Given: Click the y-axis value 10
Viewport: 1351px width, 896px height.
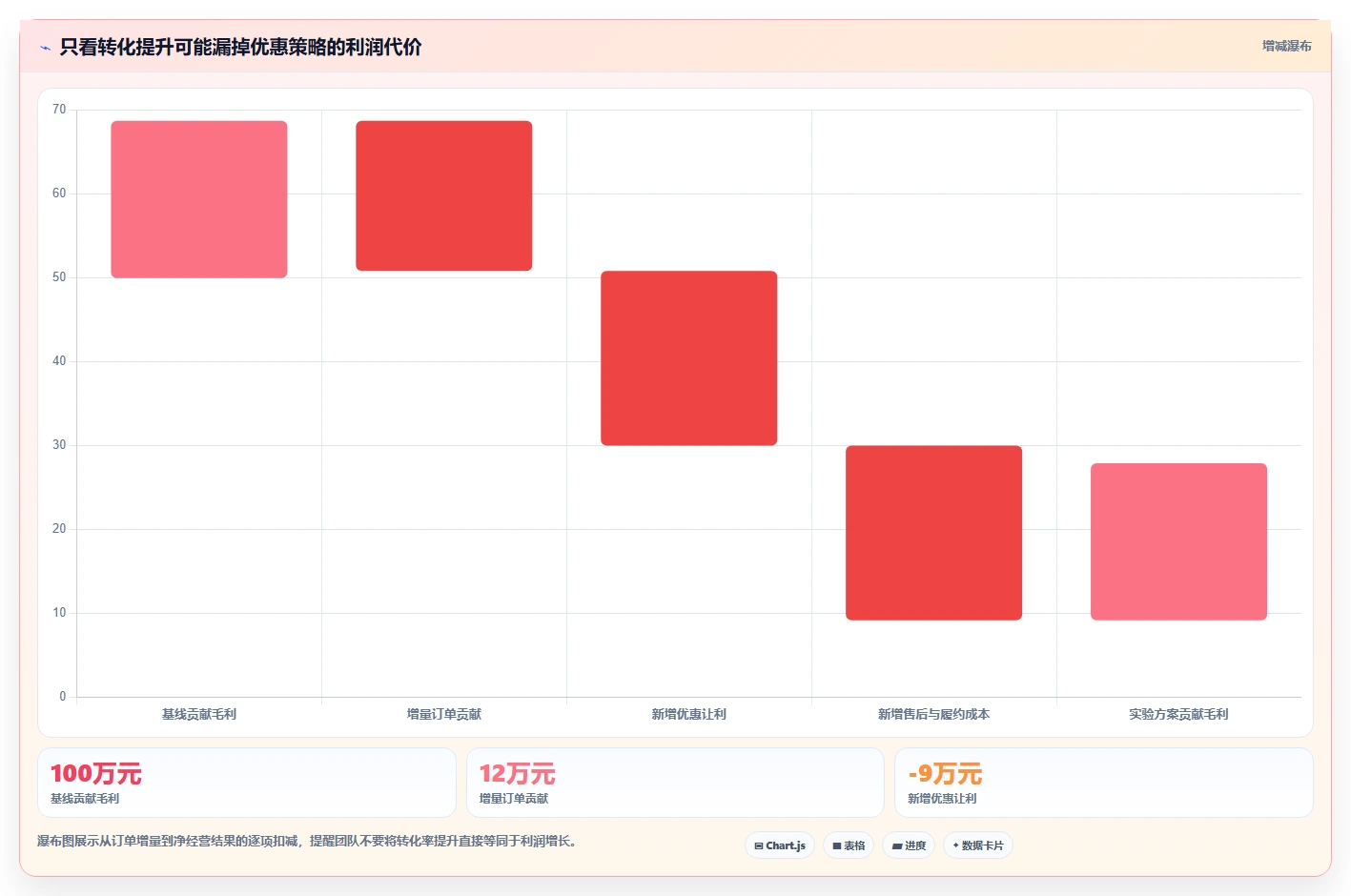Looking at the screenshot, I should (59, 613).
